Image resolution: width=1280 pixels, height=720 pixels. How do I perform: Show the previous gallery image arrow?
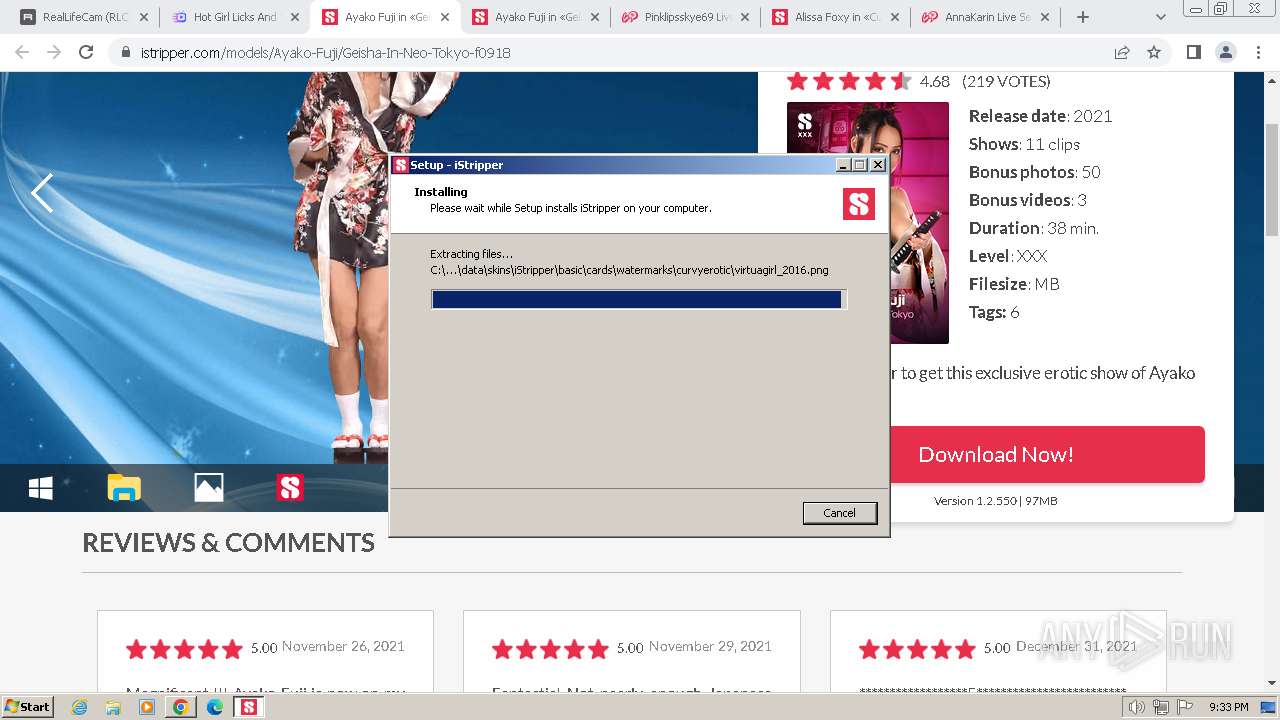(x=42, y=193)
